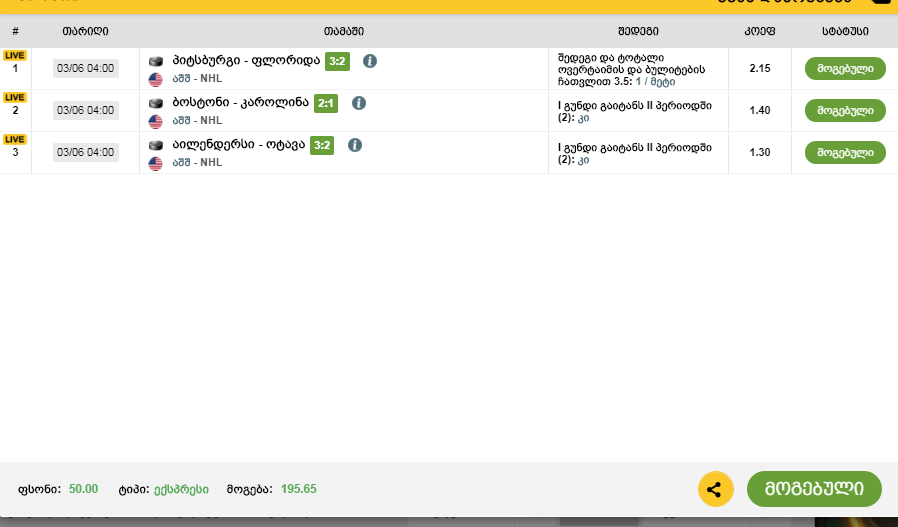This screenshot has height=527, width=898.
Task: Click hockey puck icon beside ბოსტონი - კაროლინა
Action: tap(156, 103)
